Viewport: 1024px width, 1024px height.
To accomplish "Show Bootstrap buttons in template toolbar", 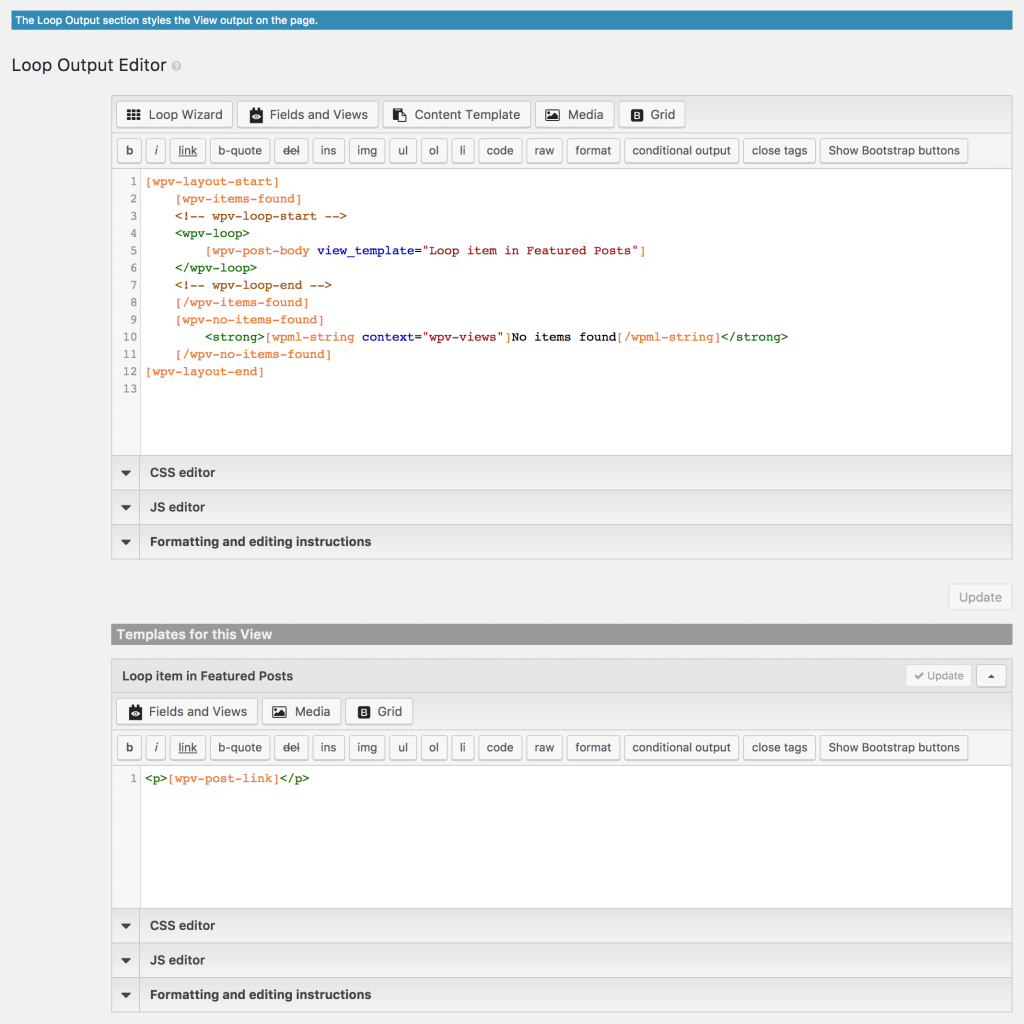I will coord(894,748).
